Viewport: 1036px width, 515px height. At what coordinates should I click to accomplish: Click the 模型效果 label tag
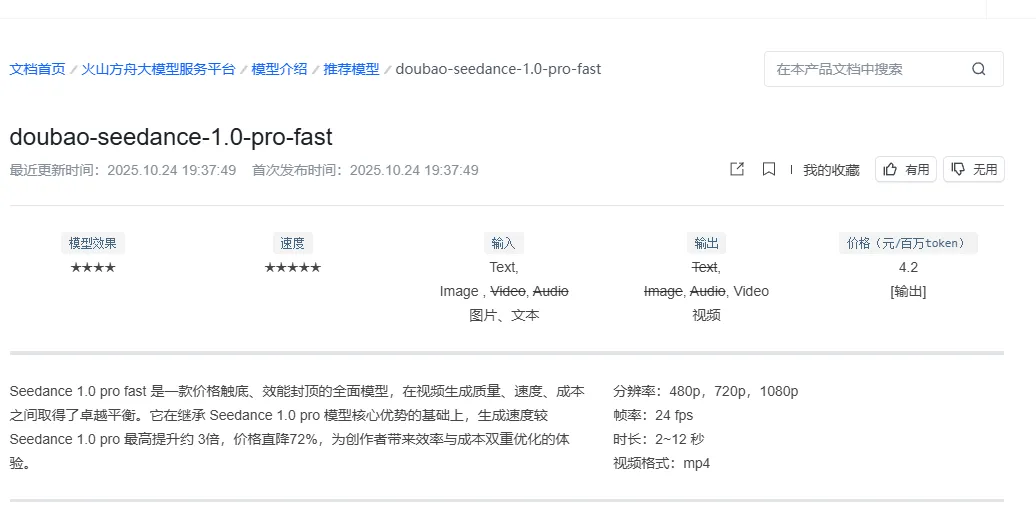click(x=93, y=243)
